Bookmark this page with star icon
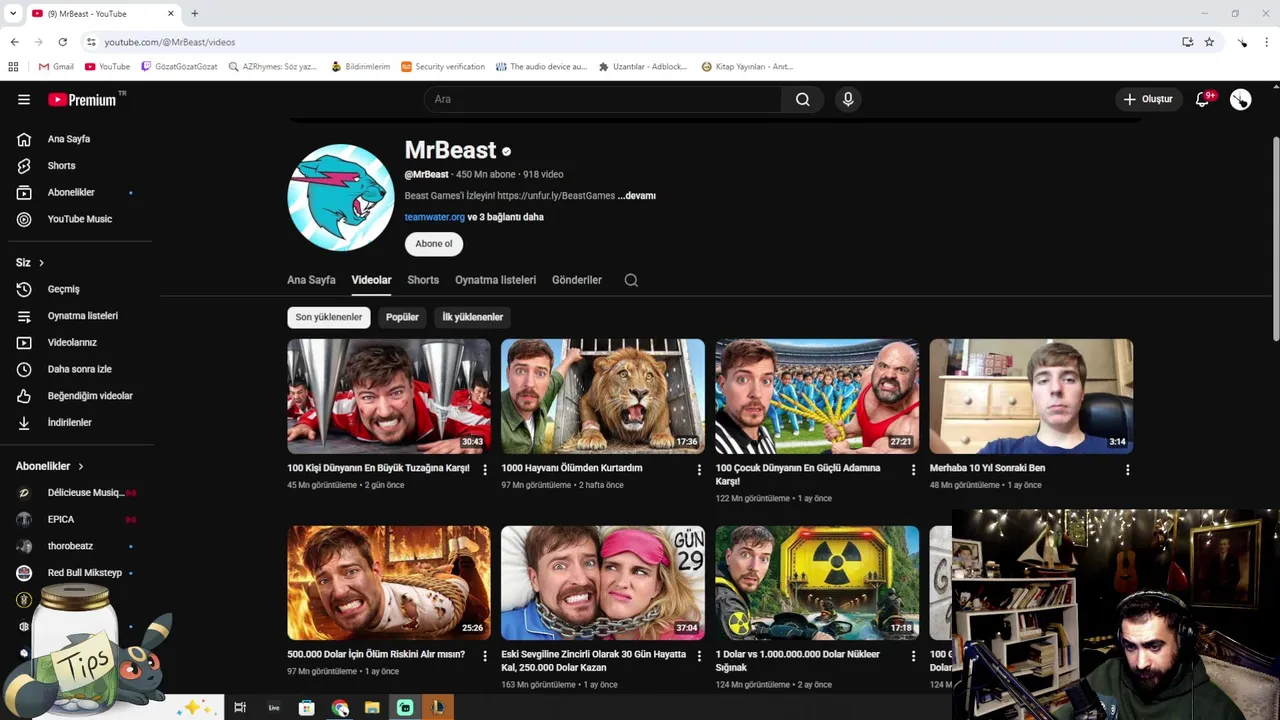Screen dimensions: 1280x720 click(x=1209, y=42)
